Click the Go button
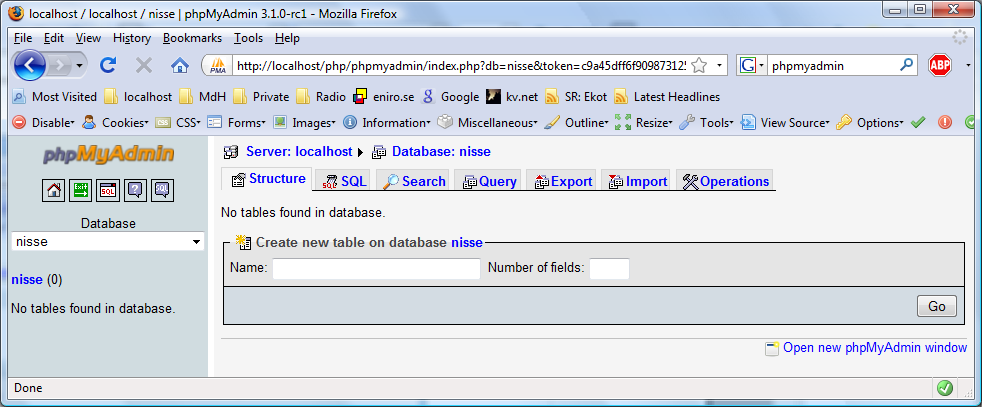 pos(936,306)
